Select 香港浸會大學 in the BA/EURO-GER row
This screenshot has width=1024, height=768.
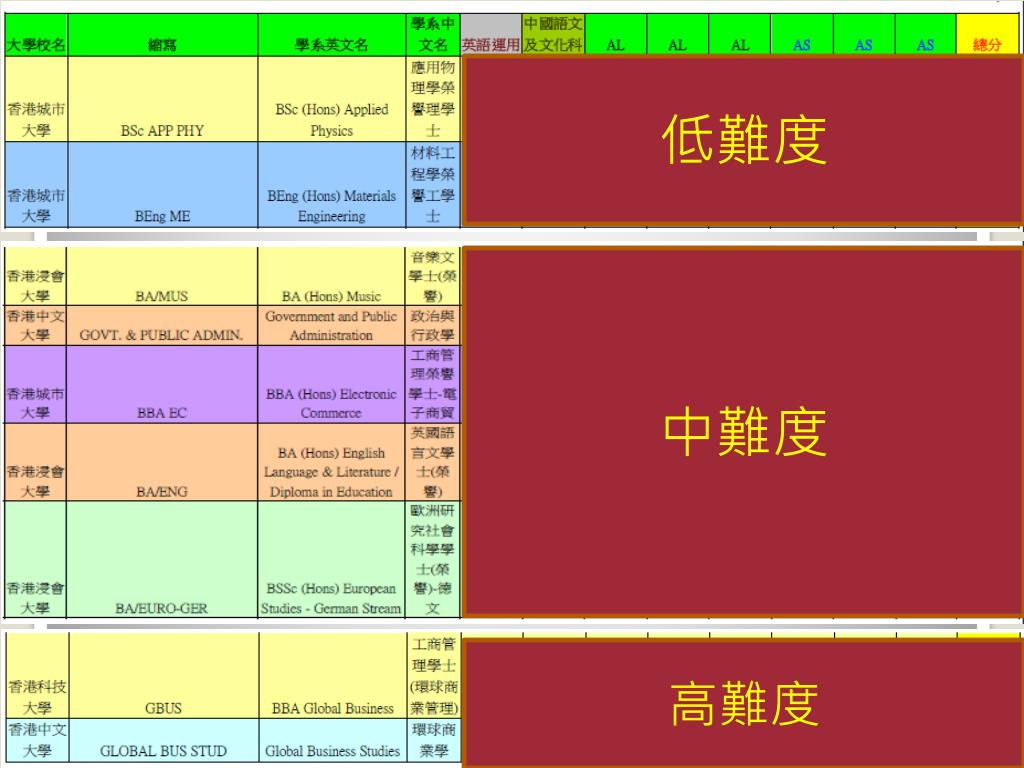point(35,559)
